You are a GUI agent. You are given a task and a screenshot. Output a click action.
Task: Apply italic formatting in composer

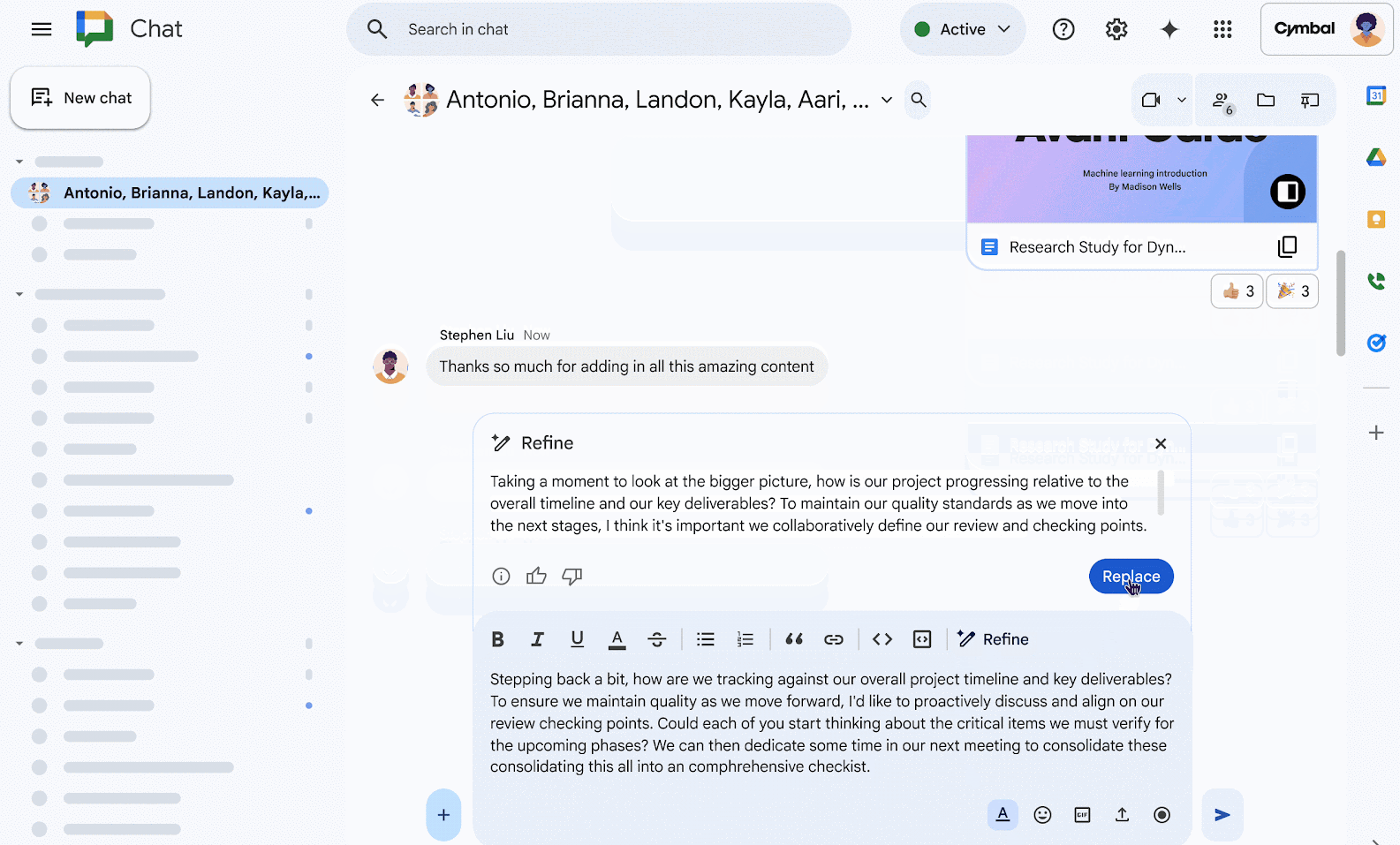click(537, 639)
